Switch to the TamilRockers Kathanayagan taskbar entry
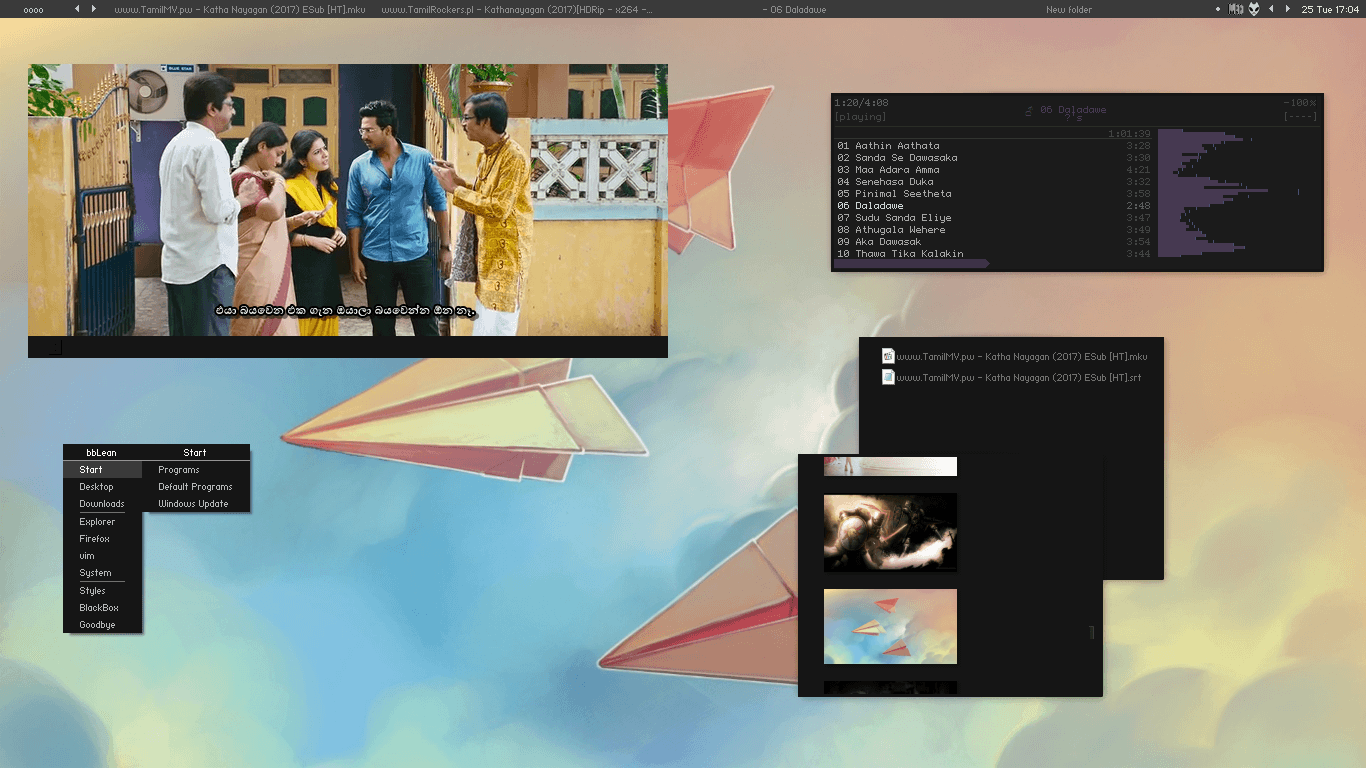Viewport: 1366px width, 768px height. 517,9
